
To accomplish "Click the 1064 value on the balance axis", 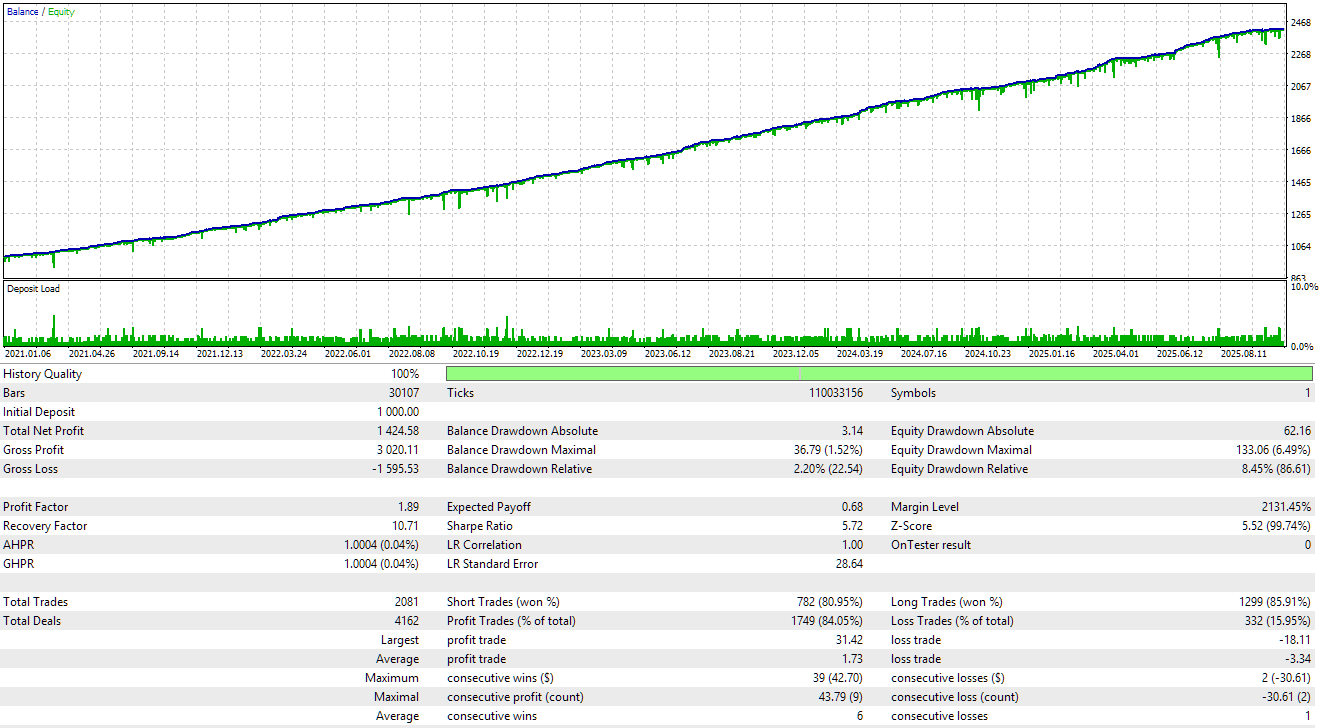I will point(1301,247).
